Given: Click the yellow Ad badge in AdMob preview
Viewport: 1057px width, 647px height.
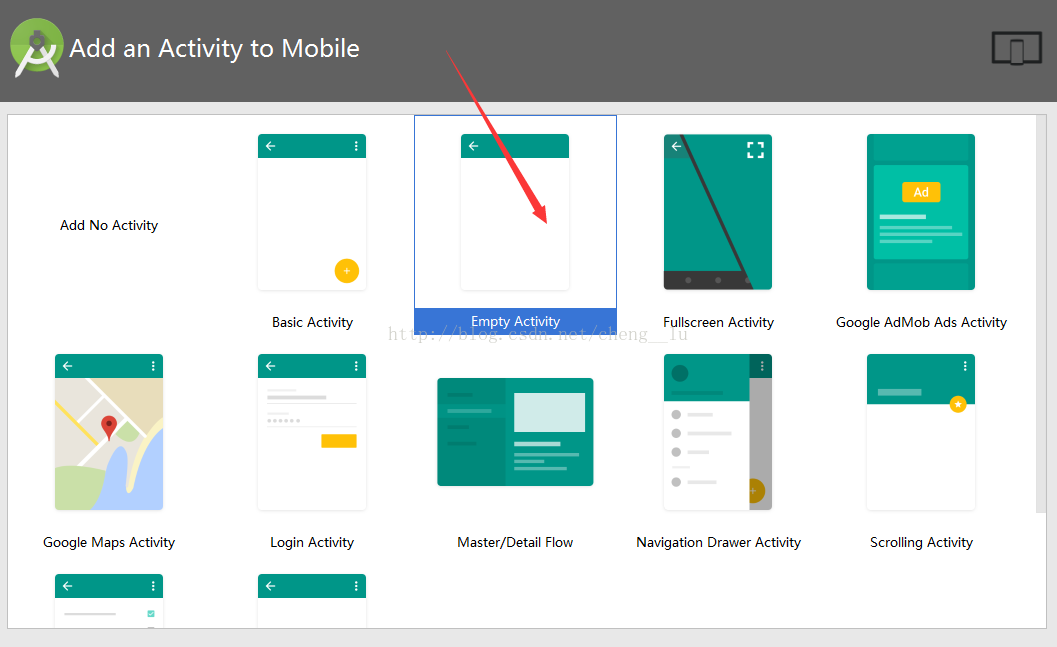Looking at the screenshot, I should tap(921, 192).
